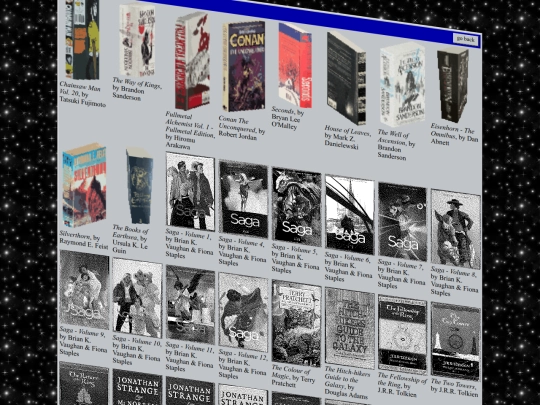This screenshot has width=540, height=405.
Task: Open The Colour of Magic cover
Action: pos(296,323)
